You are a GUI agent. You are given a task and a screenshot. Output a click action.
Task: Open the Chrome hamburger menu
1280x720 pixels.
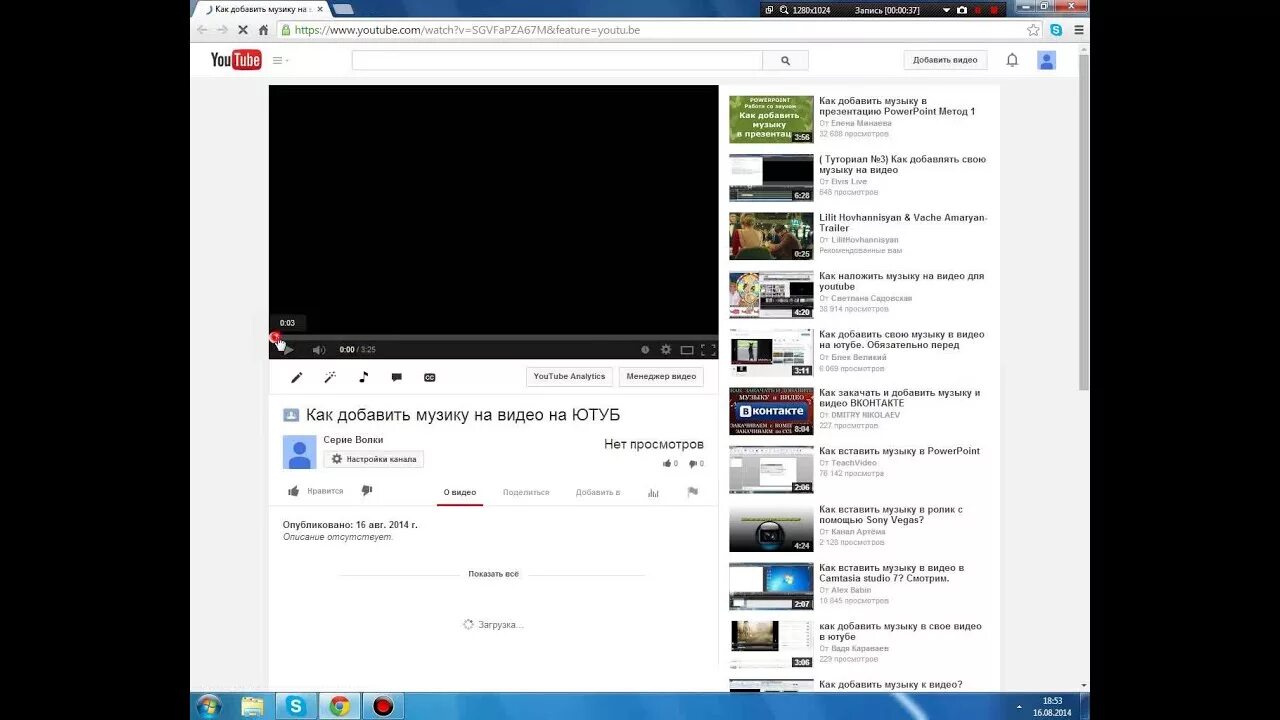tap(1079, 30)
